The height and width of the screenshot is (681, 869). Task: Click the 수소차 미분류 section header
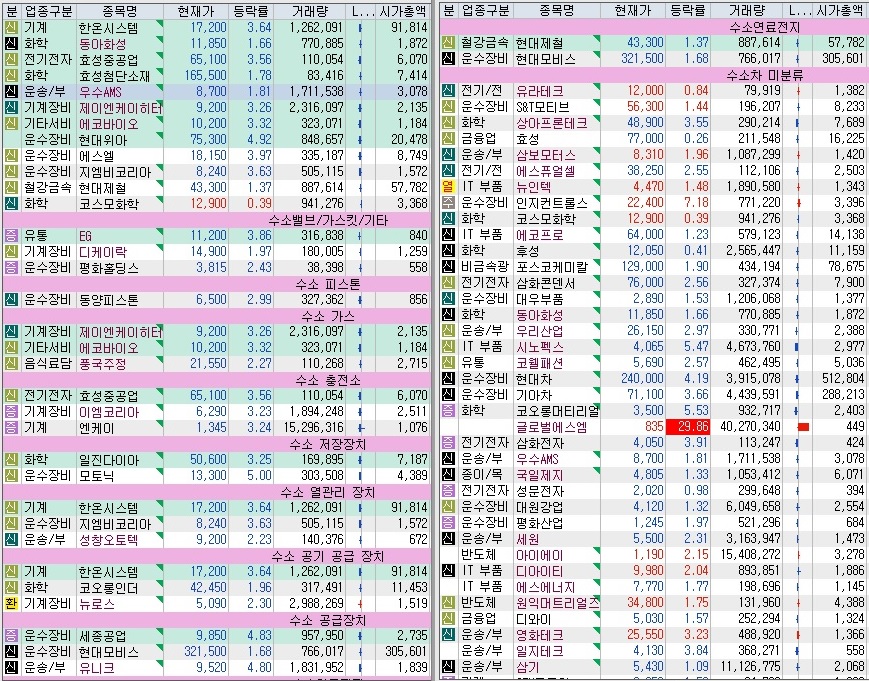coord(764,74)
